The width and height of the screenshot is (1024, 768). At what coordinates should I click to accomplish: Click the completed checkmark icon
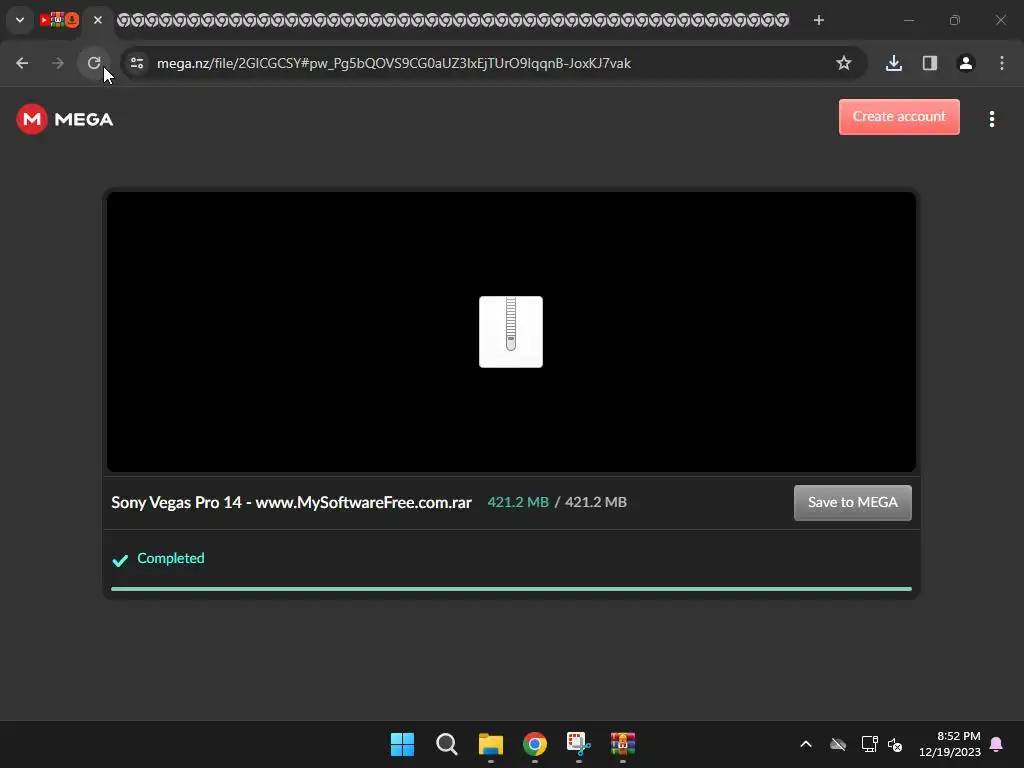[120, 560]
